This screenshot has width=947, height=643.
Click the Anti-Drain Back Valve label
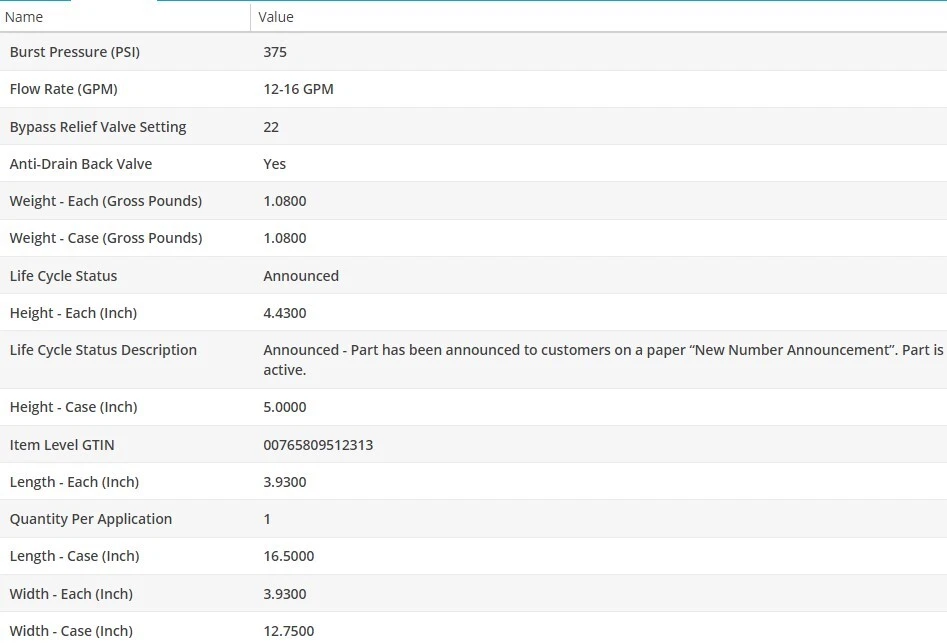click(x=81, y=164)
